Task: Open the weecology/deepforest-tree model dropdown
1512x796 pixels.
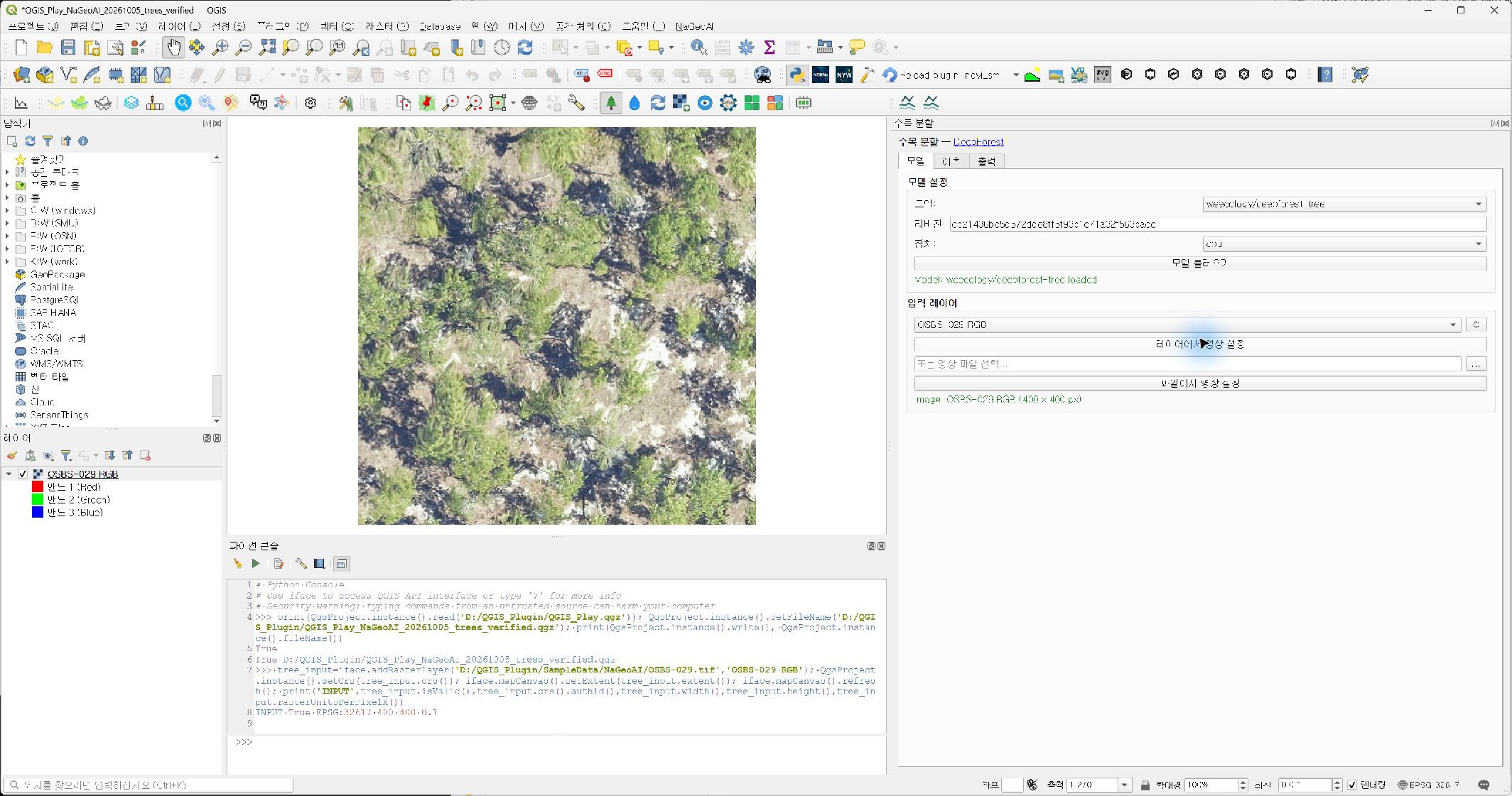Action: pos(1344,205)
